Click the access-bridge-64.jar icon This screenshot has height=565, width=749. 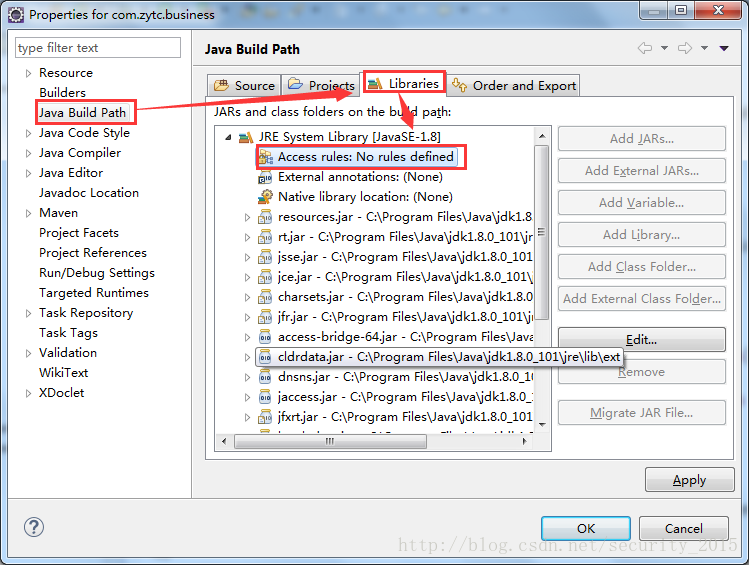point(265,337)
